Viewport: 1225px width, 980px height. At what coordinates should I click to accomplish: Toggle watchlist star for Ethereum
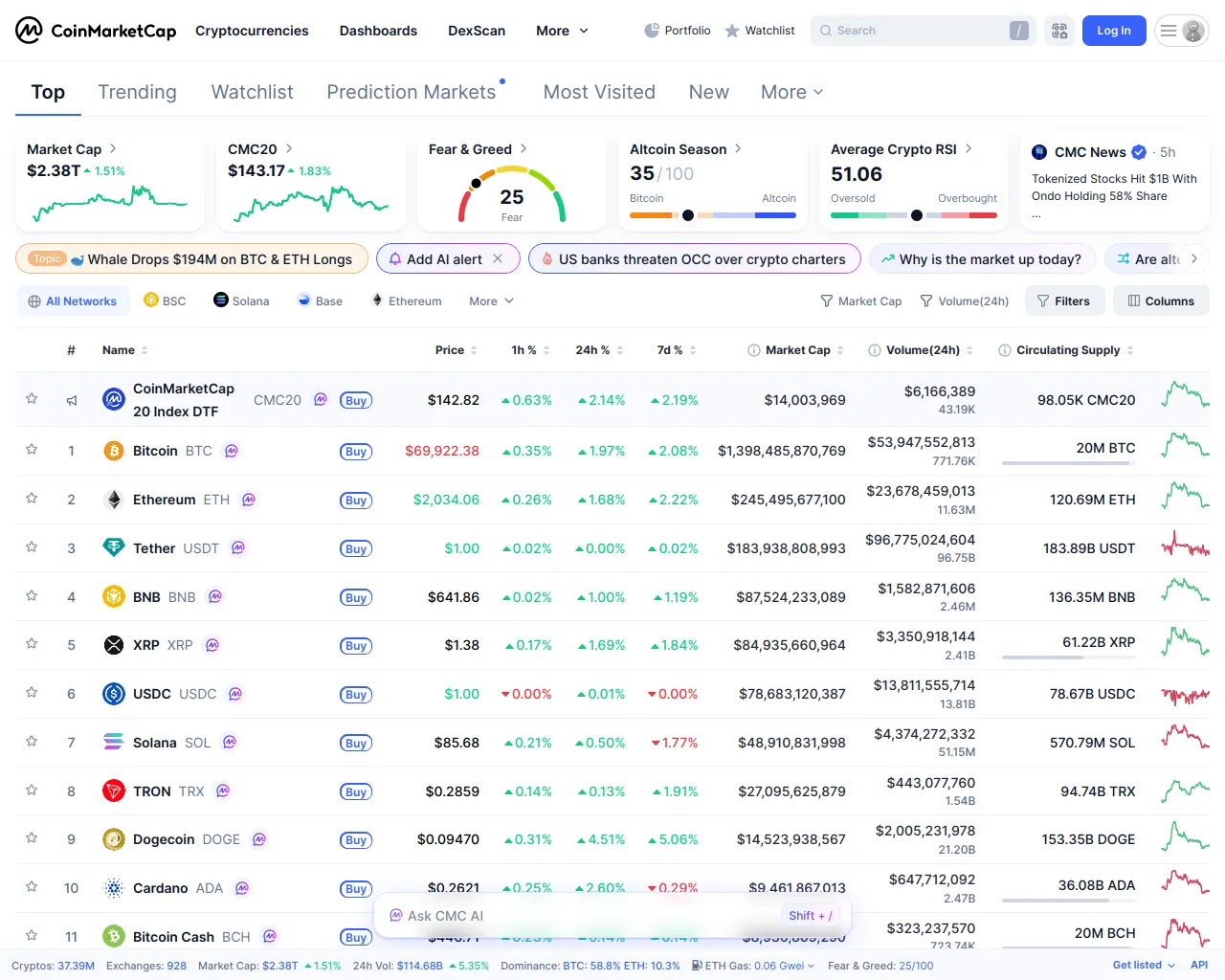32,498
